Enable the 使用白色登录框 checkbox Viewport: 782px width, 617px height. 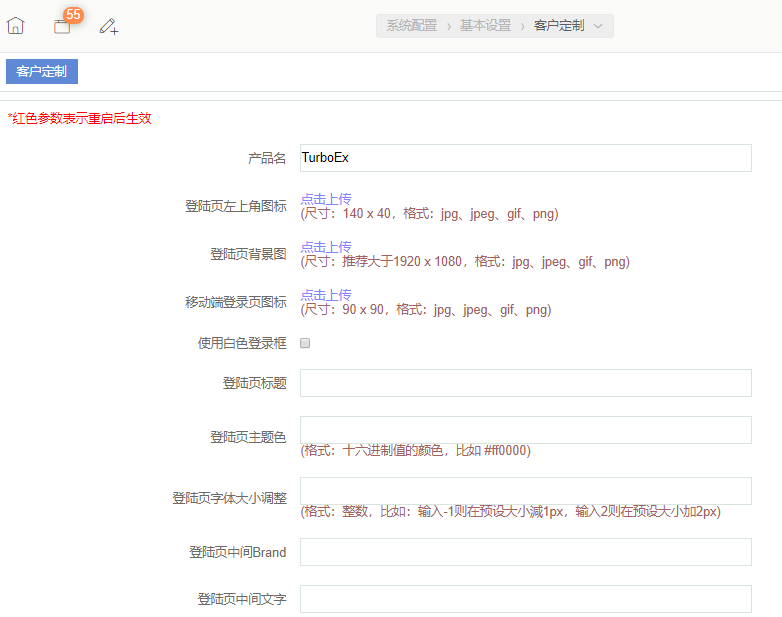click(306, 343)
